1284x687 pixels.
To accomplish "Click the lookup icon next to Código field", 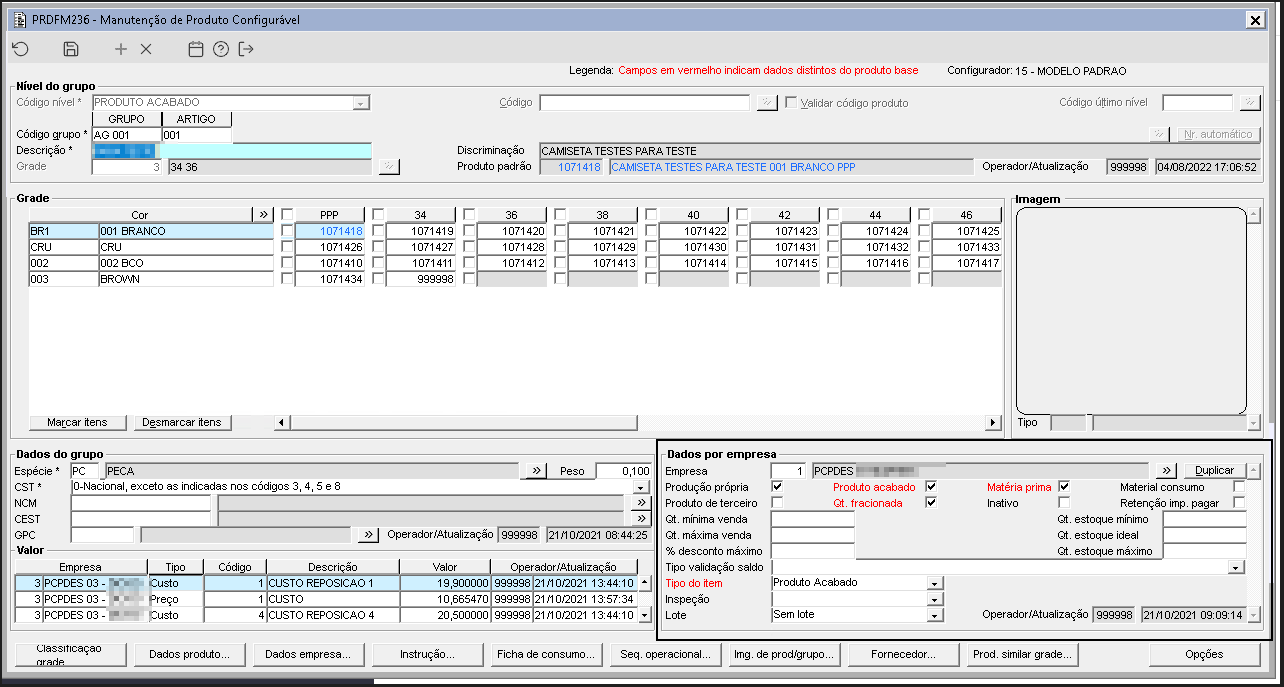I will (x=766, y=102).
